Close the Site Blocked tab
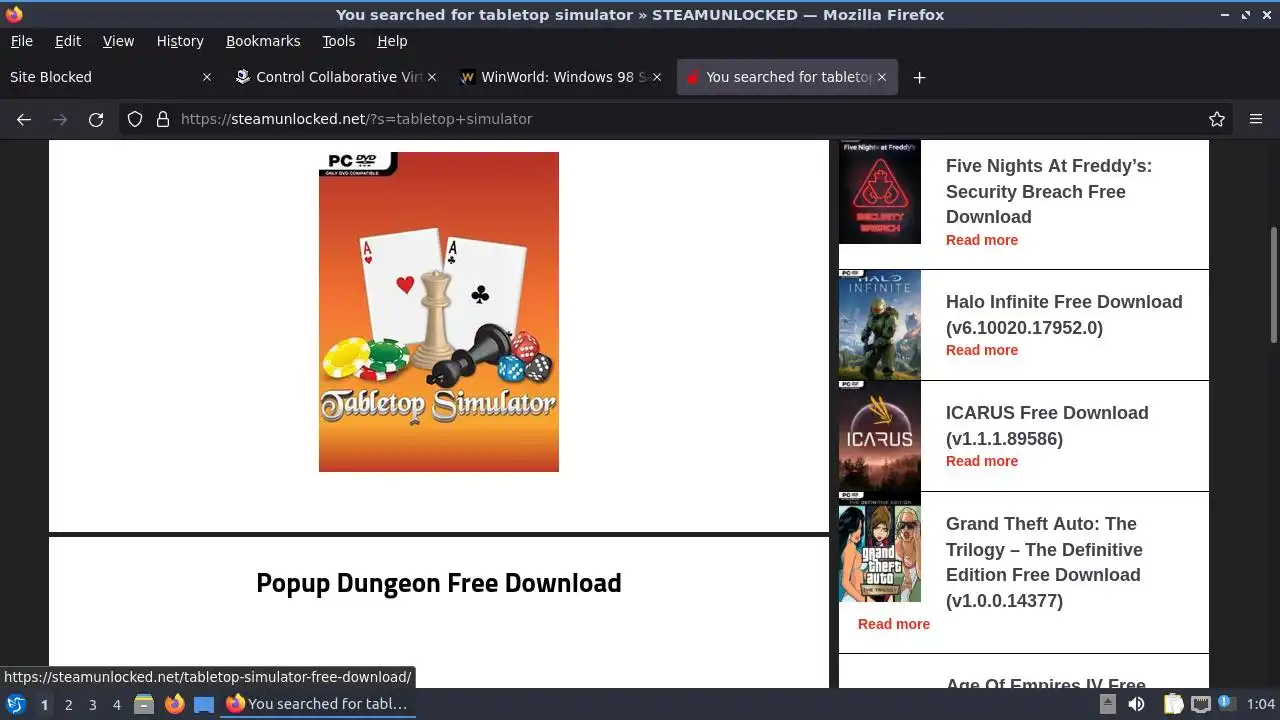This screenshot has width=1280, height=720. point(207,77)
